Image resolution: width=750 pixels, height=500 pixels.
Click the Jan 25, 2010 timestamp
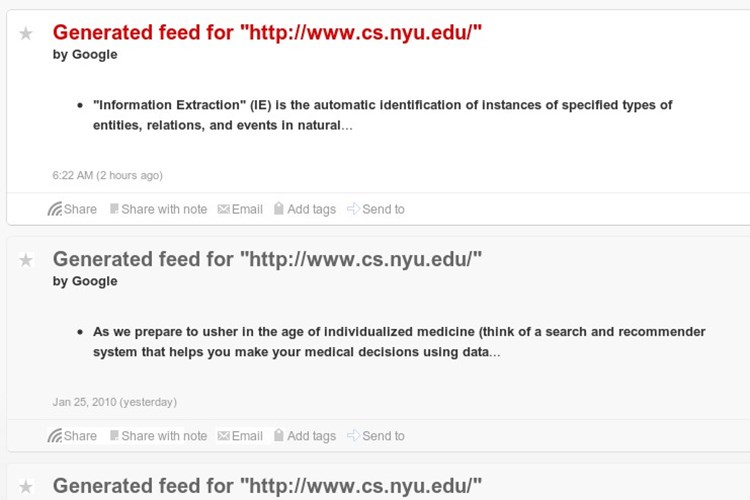pos(115,402)
